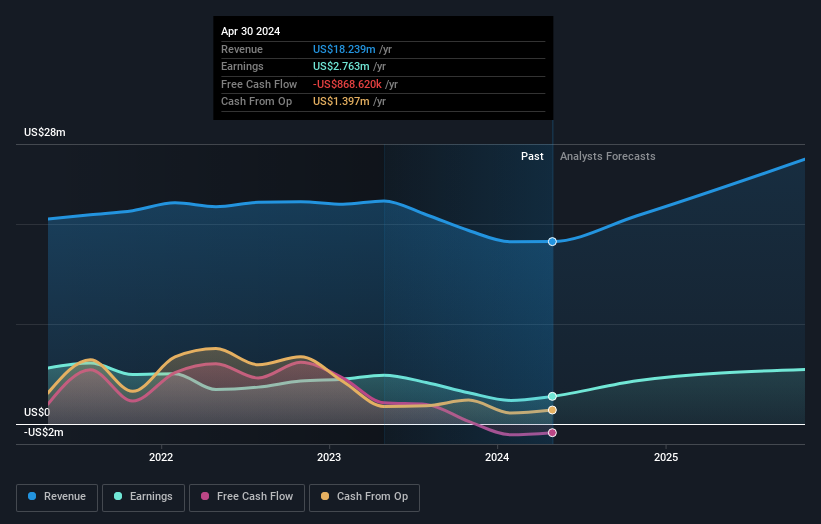The width and height of the screenshot is (821, 524).
Task: Click the orange Cash From Op legend dot
Action: pos(325,496)
